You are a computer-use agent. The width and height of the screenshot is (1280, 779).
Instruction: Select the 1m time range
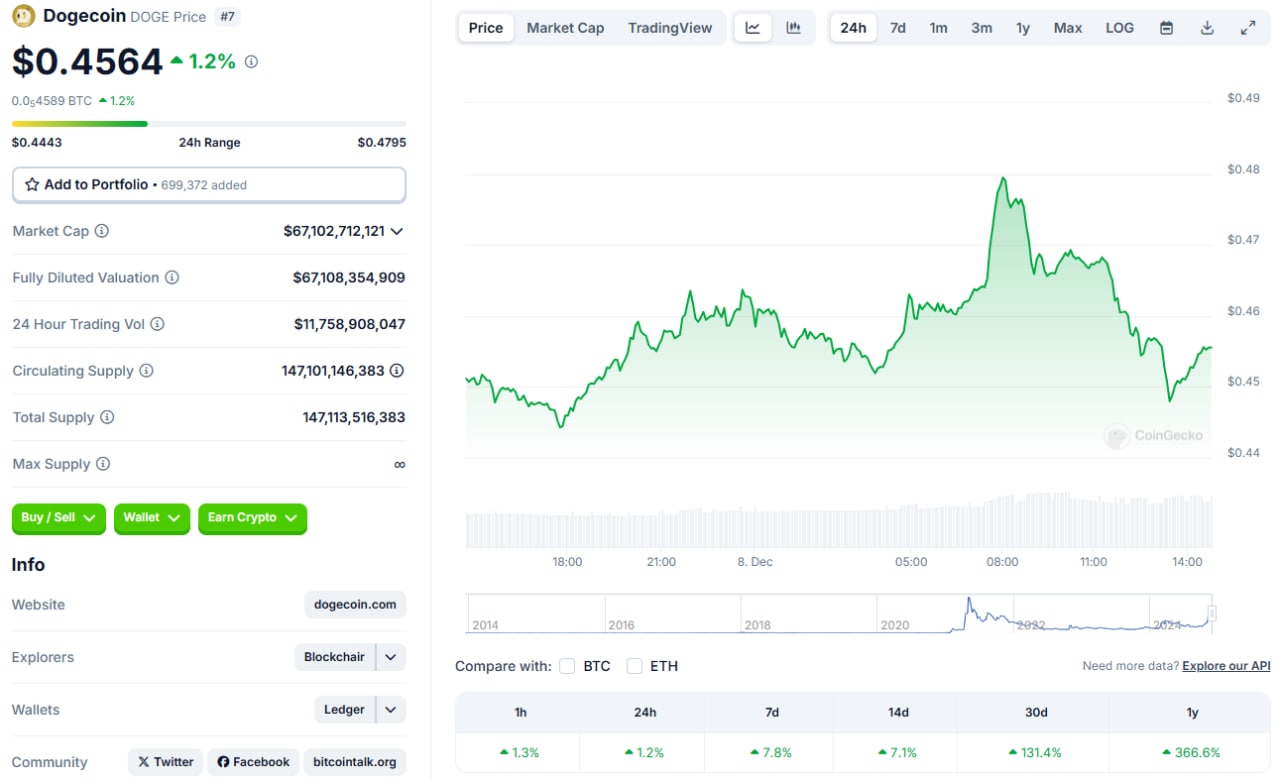pos(938,28)
